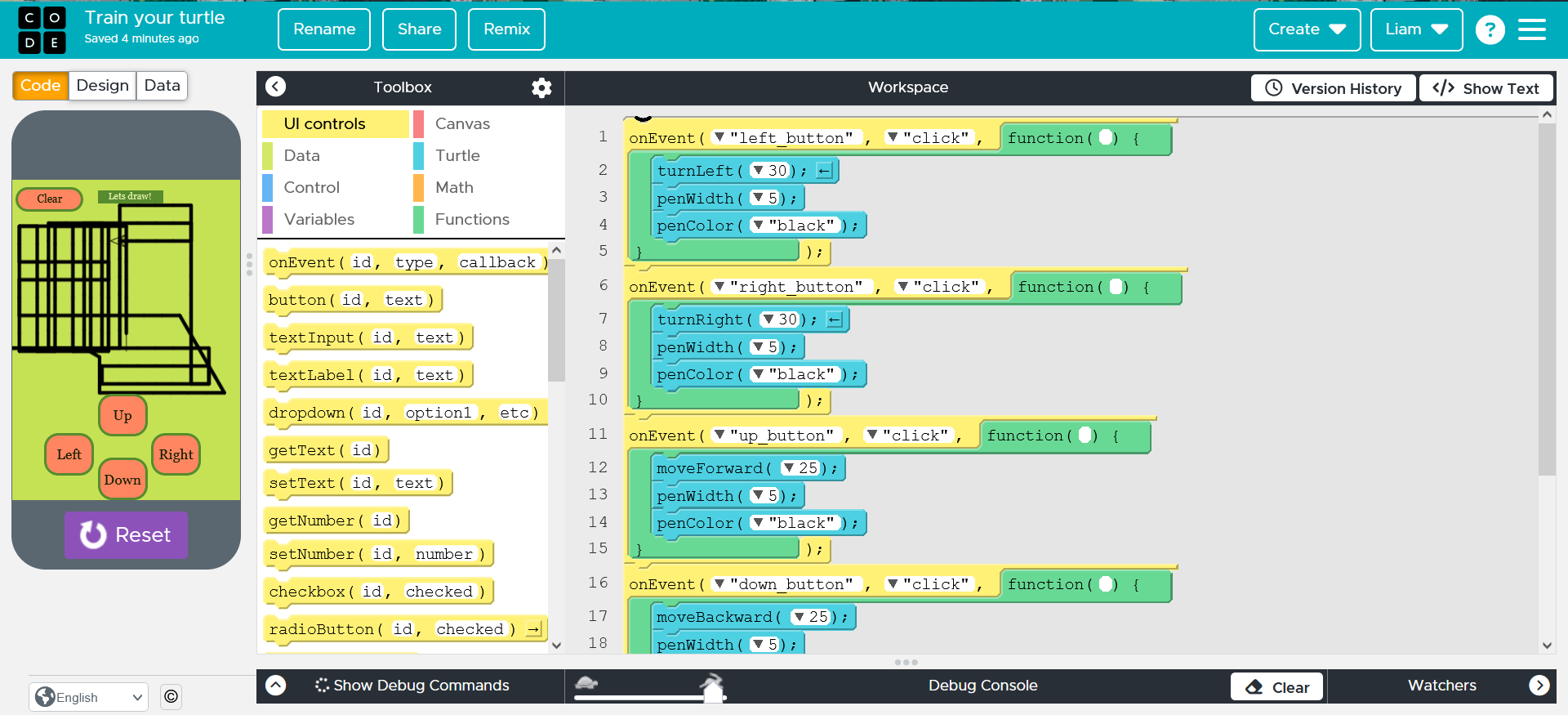Open the "left_button" id dropdown in line 1
The width and height of the screenshot is (1568, 715).
(x=719, y=137)
